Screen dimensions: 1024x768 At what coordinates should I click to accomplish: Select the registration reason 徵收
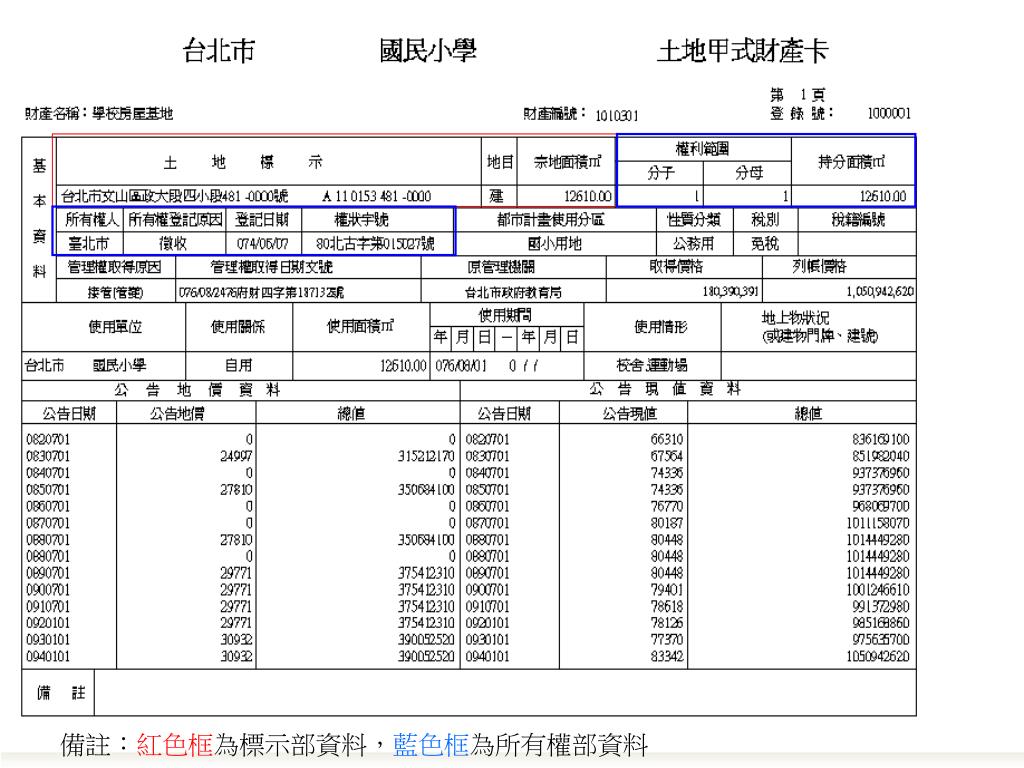coord(174,244)
